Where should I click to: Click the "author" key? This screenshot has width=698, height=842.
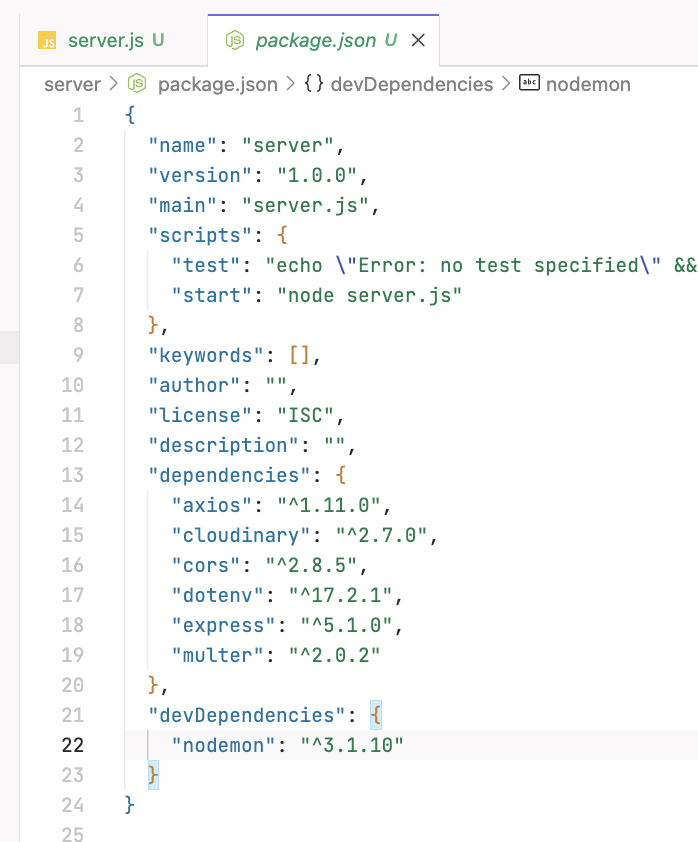click(194, 386)
